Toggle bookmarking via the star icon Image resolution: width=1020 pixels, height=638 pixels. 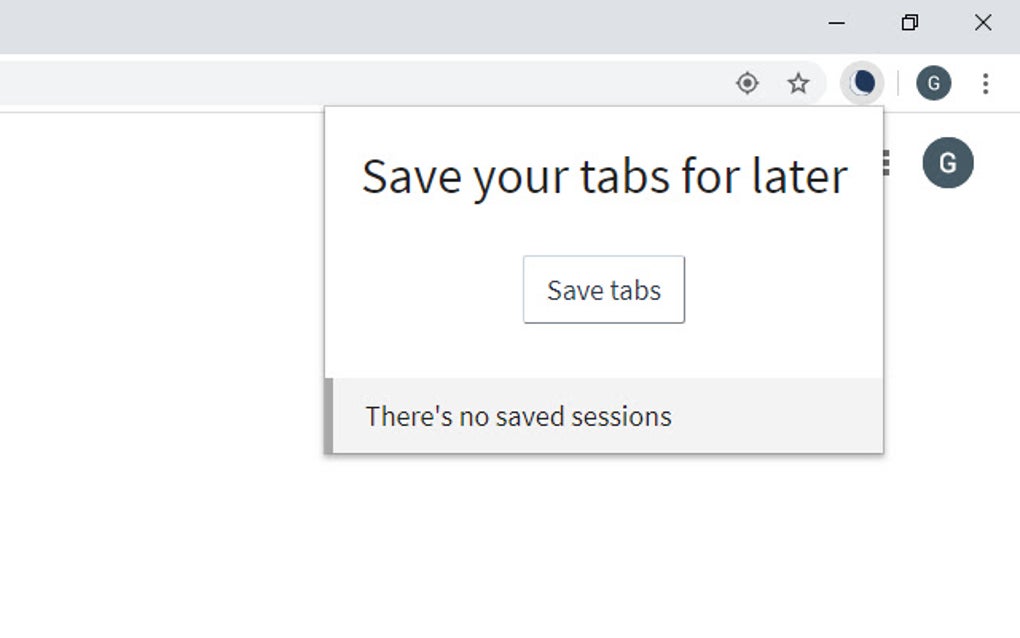[799, 83]
